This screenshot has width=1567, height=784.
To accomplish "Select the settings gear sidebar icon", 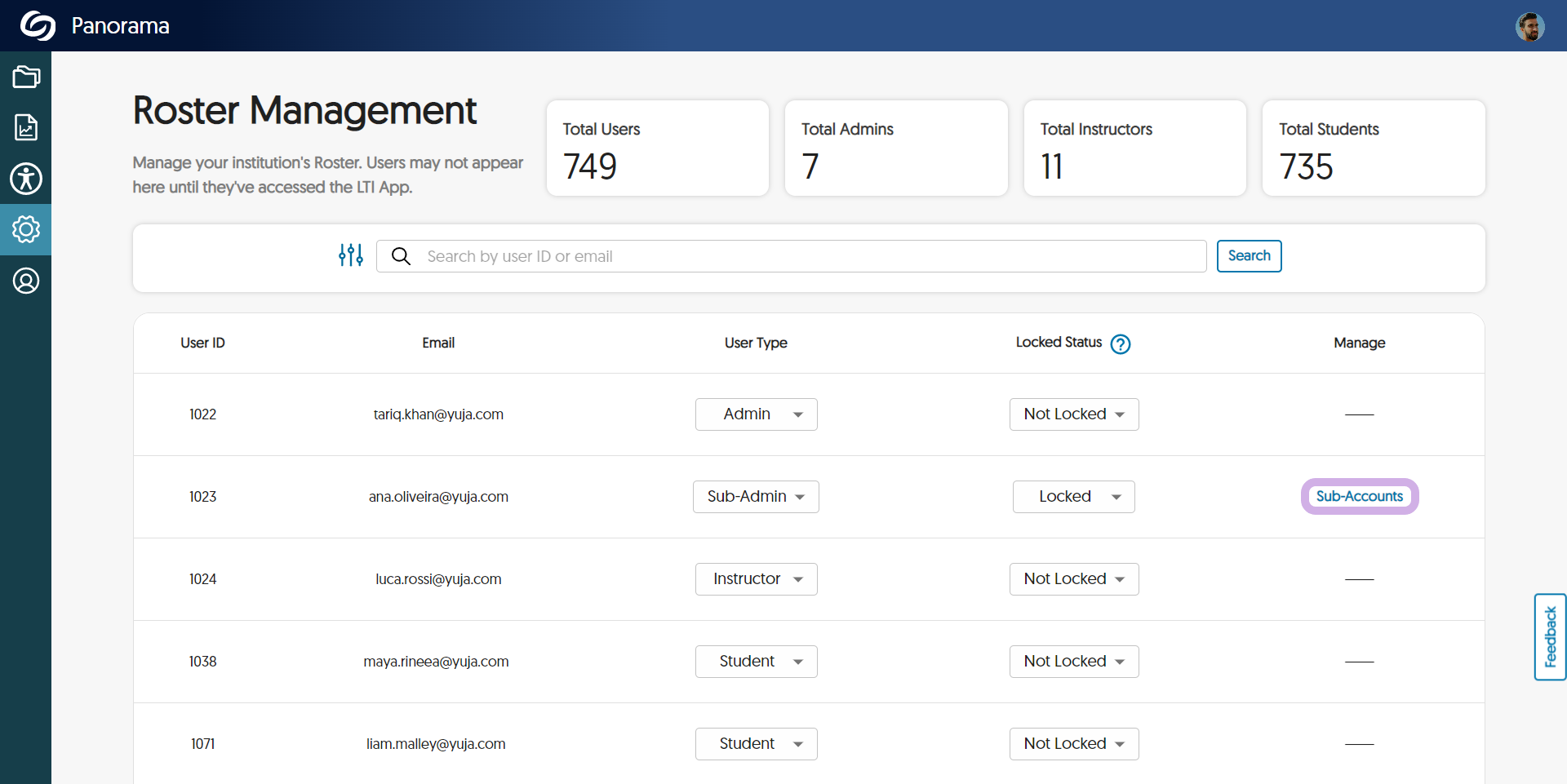I will coord(26,230).
